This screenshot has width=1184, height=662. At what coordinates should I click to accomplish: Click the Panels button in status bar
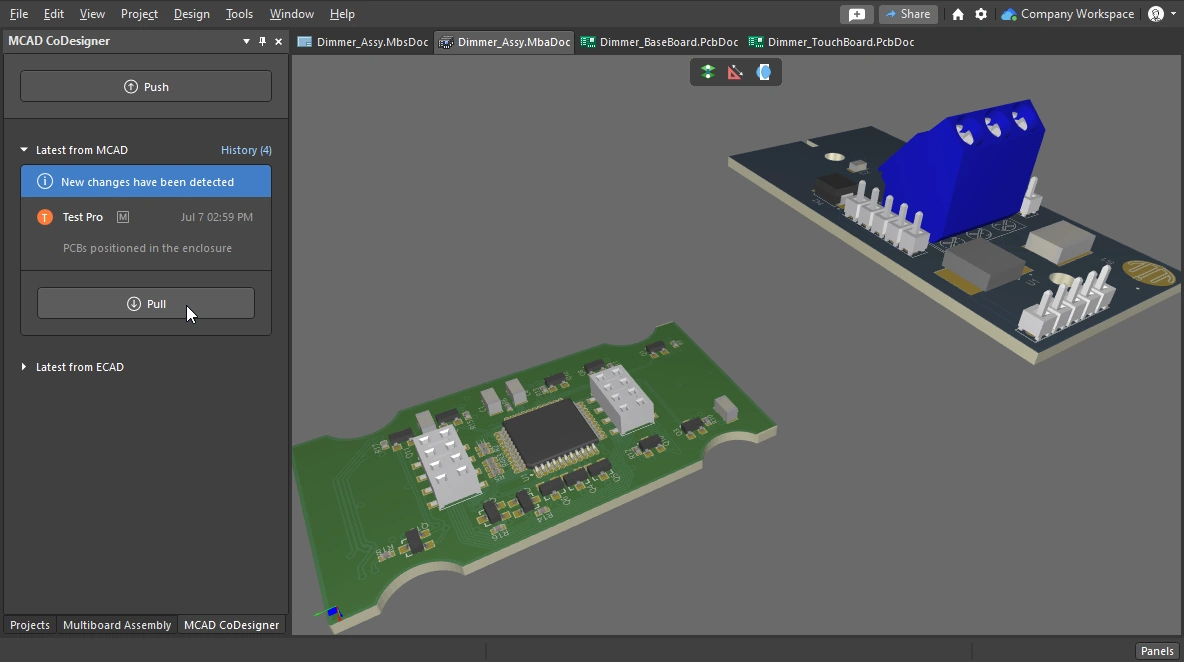(1157, 651)
